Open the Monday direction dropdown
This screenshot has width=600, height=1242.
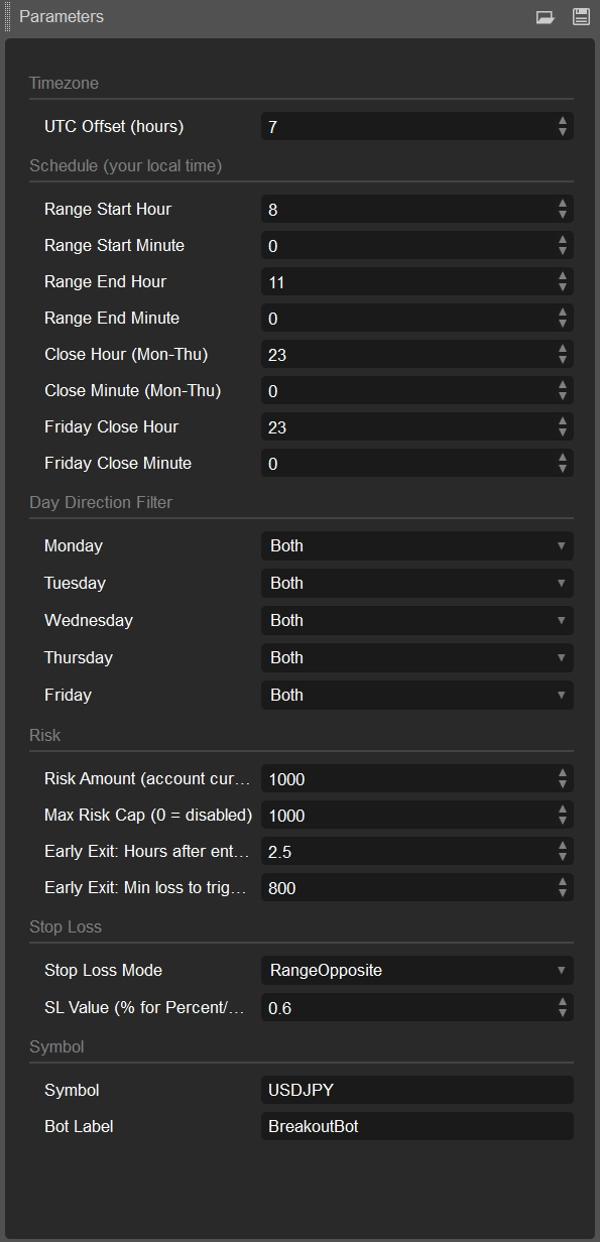tap(416, 546)
